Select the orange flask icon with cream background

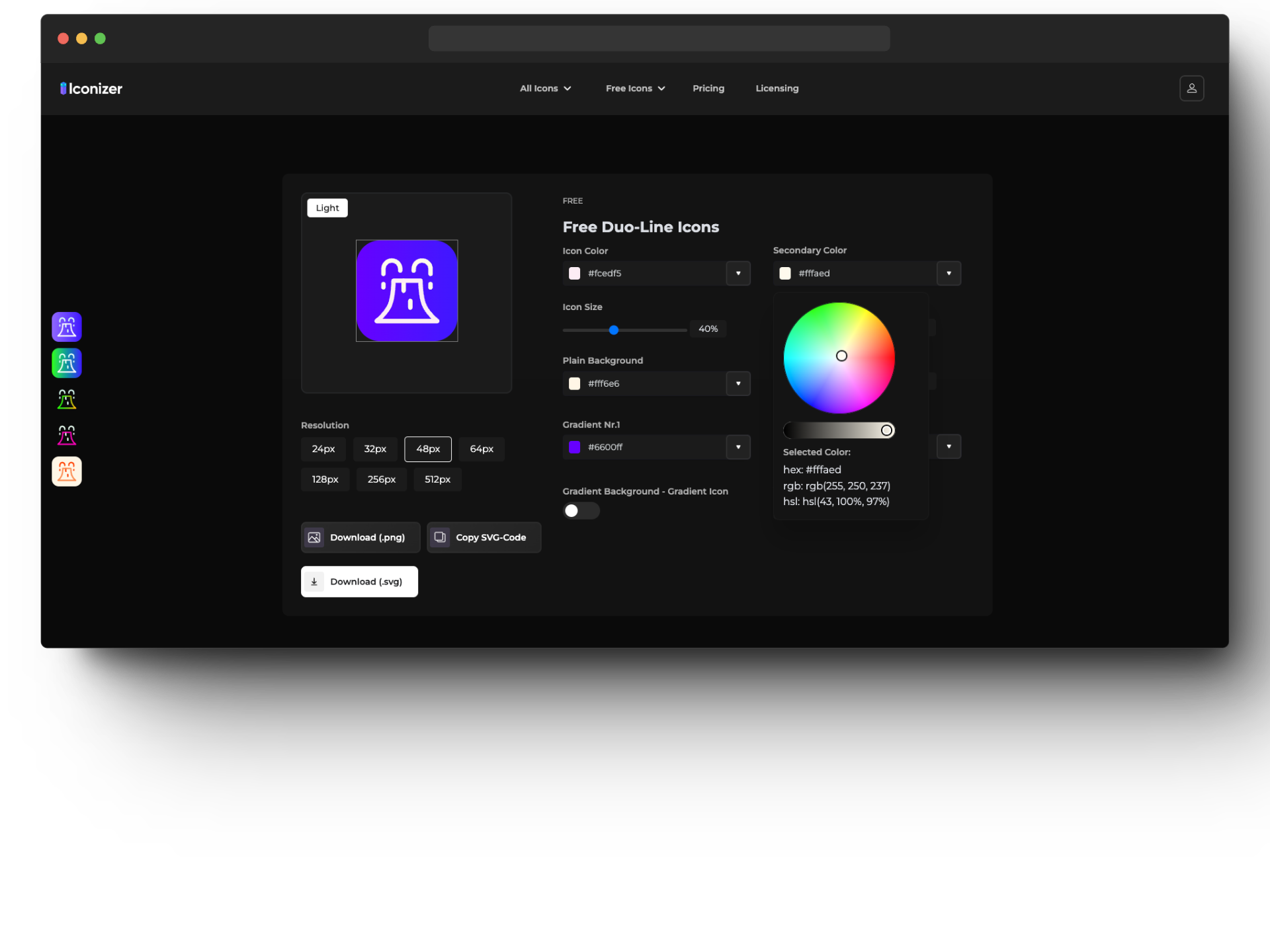66,471
